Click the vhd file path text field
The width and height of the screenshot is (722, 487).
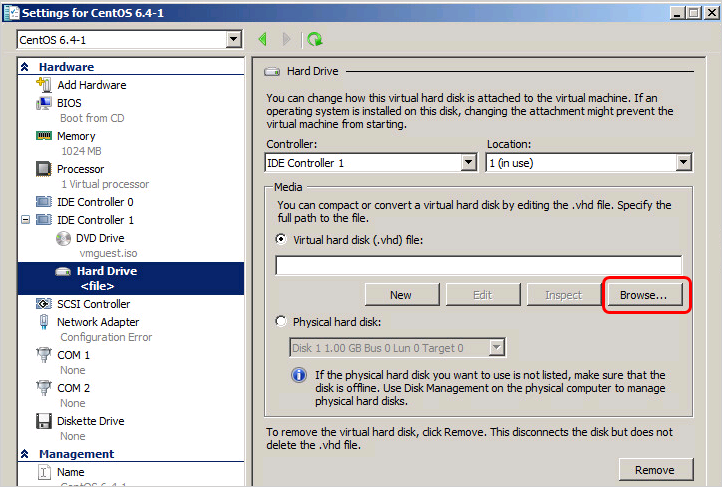coord(478,265)
